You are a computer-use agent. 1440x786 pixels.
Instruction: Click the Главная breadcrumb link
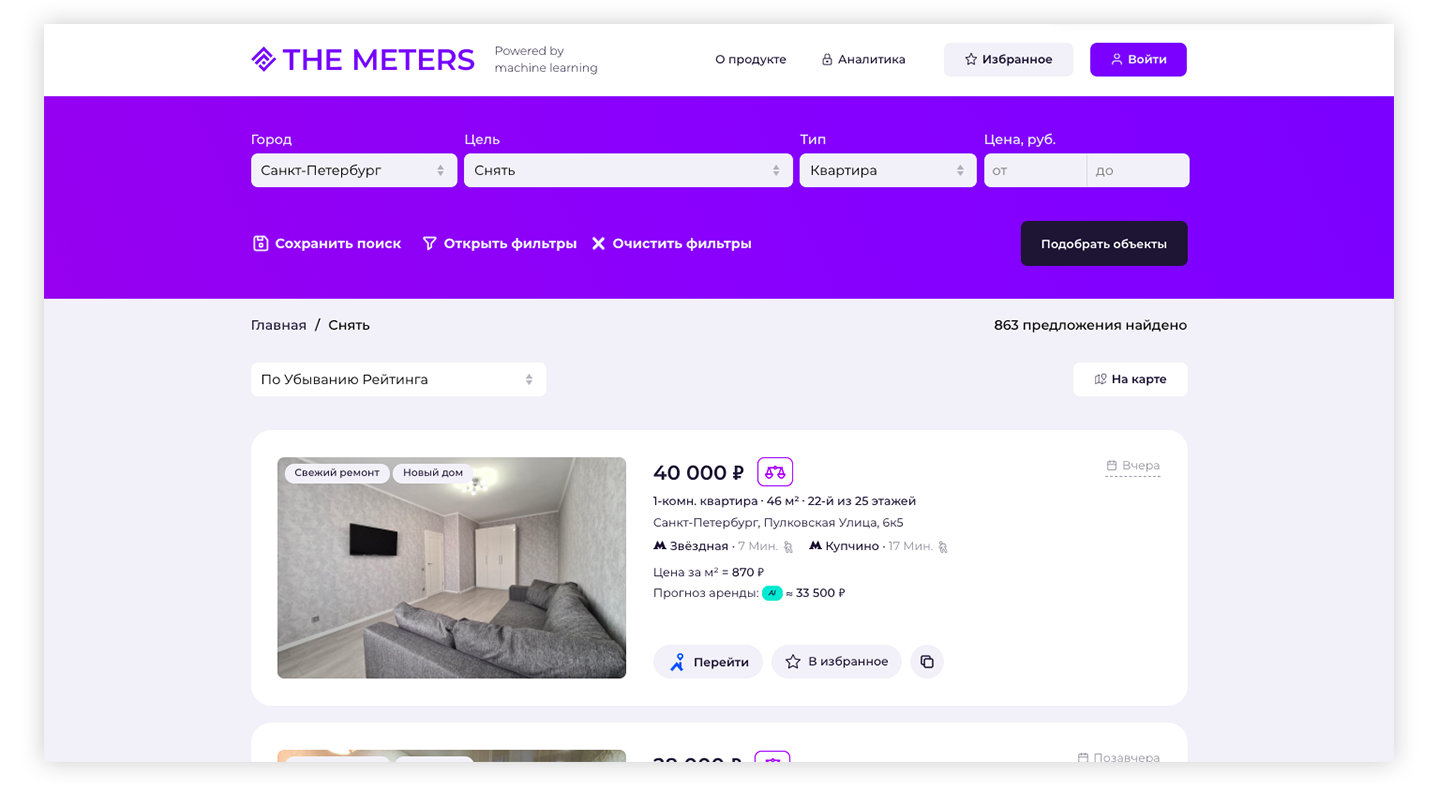coord(278,325)
